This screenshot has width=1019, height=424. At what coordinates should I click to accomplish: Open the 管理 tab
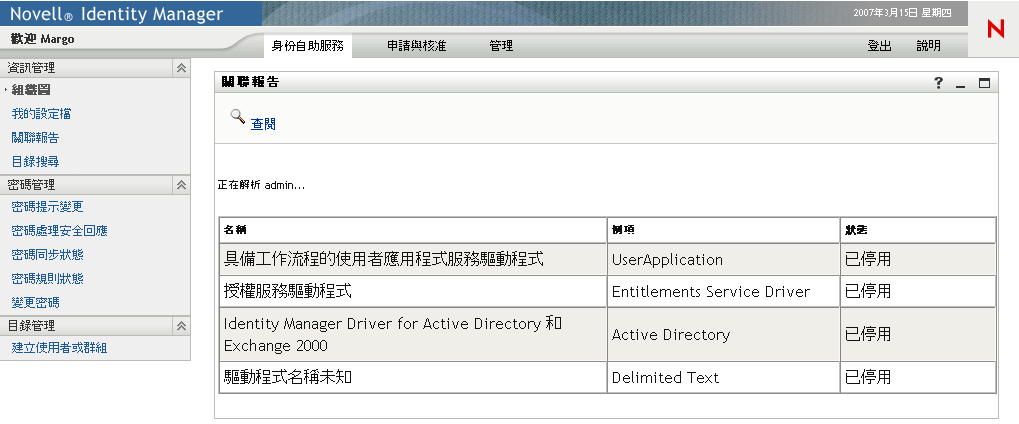pos(501,46)
